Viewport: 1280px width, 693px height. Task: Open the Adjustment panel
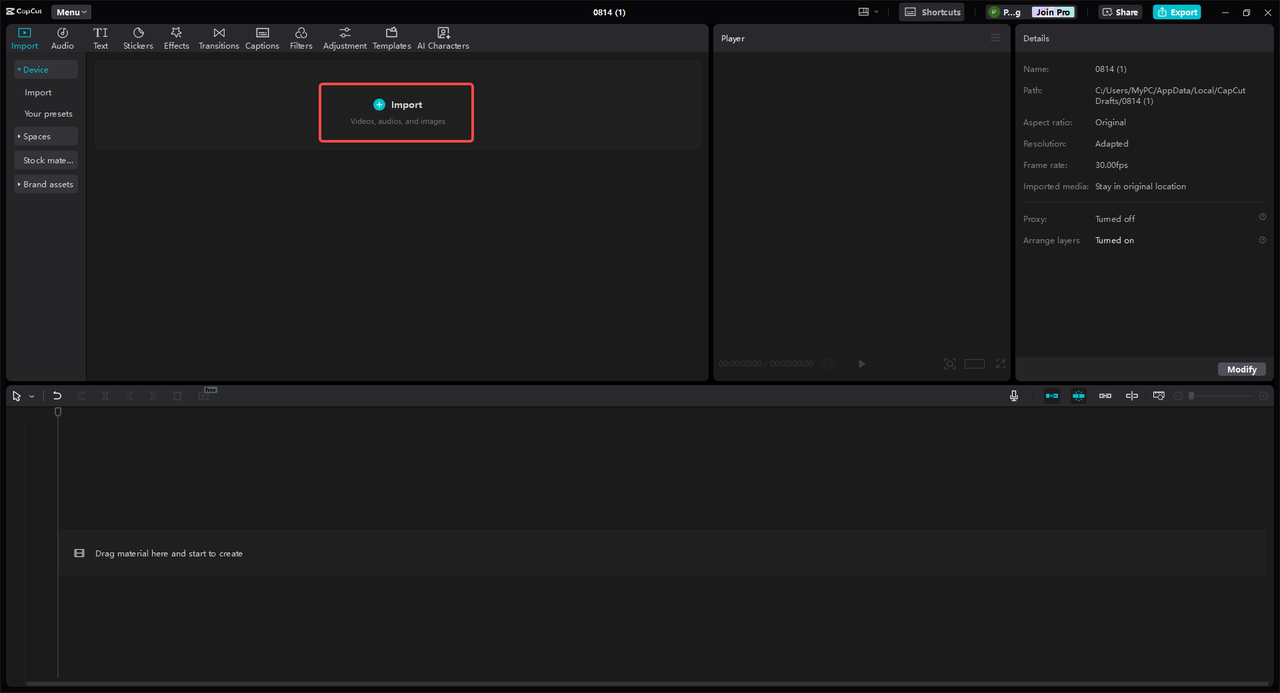pos(345,39)
